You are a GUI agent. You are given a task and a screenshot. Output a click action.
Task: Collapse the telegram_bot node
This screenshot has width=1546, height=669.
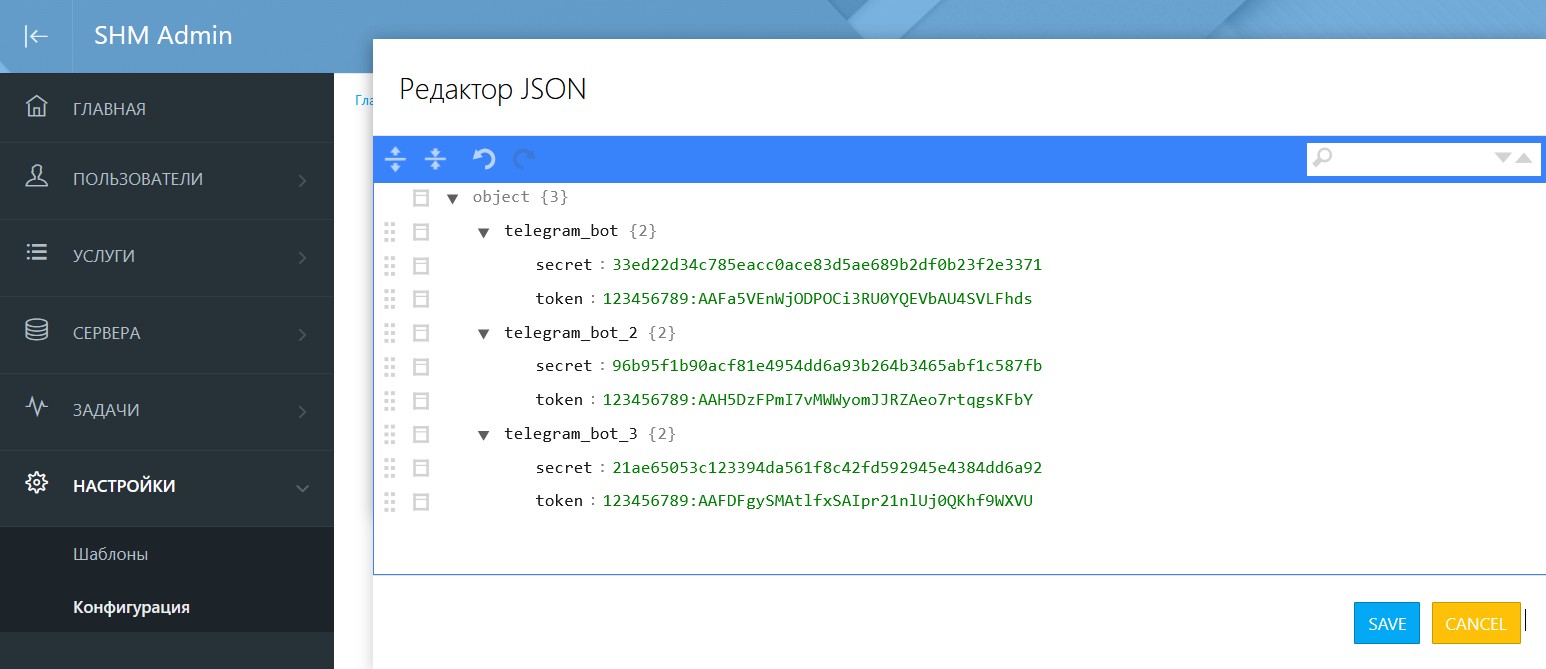pos(484,232)
